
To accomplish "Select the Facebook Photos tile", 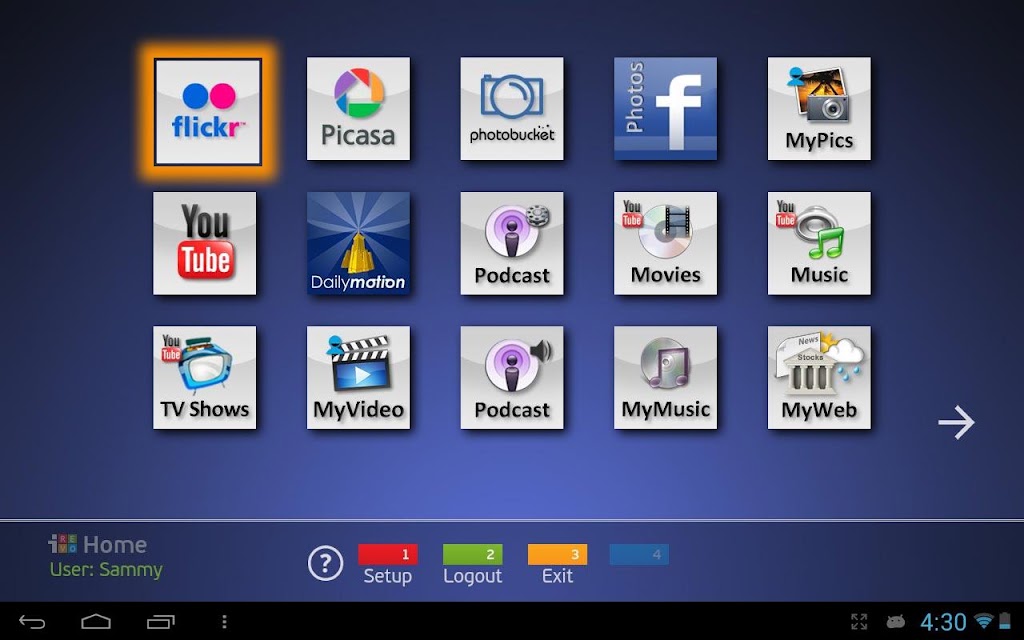I will point(665,108).
